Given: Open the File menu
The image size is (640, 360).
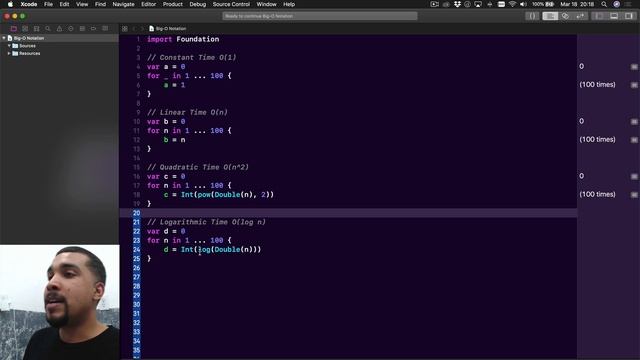Looking at the screenshot, I should pos(48,4).
